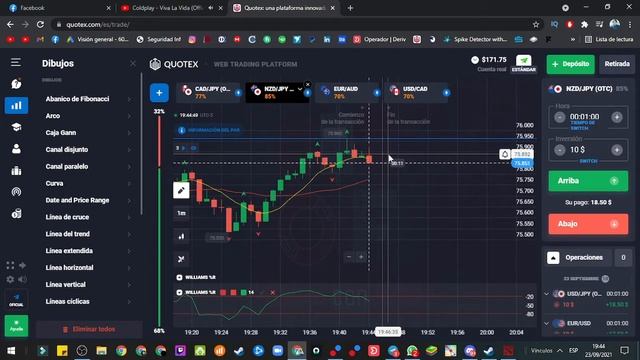The width and height of the screenshot is (640, 360).
Task: Close the Dibujos drawings panel
Action: point(133,64)
